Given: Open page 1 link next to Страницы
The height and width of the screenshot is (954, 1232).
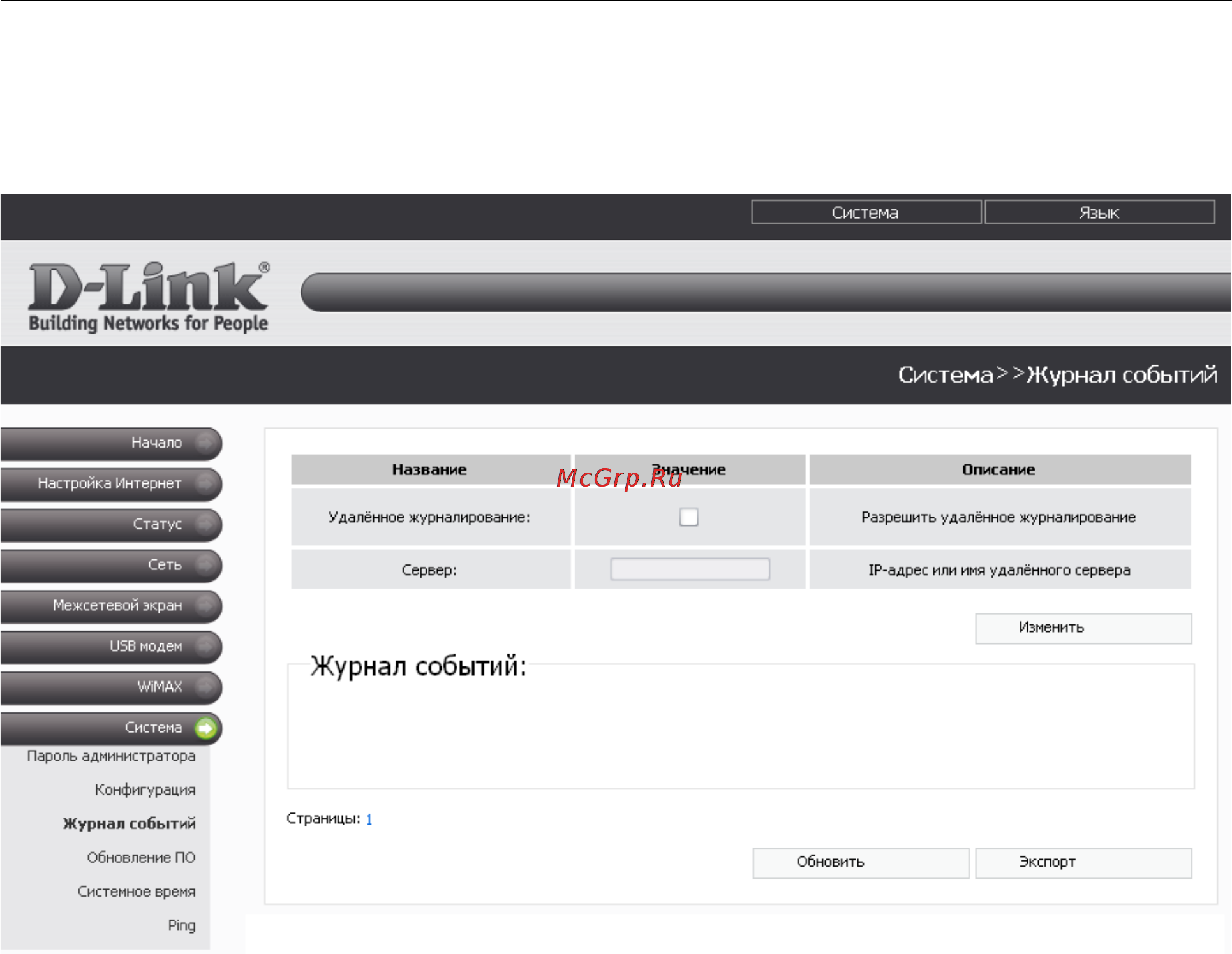Looking at the screenshot, I should tap(369, 819).
